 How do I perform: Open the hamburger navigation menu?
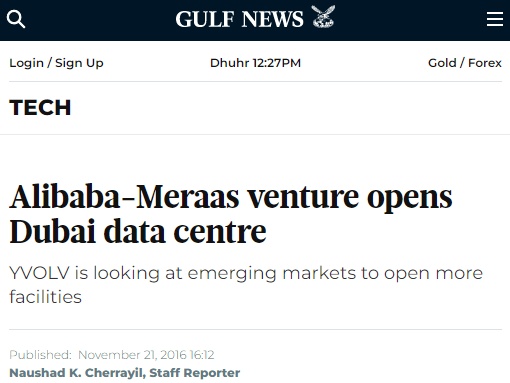495,19
